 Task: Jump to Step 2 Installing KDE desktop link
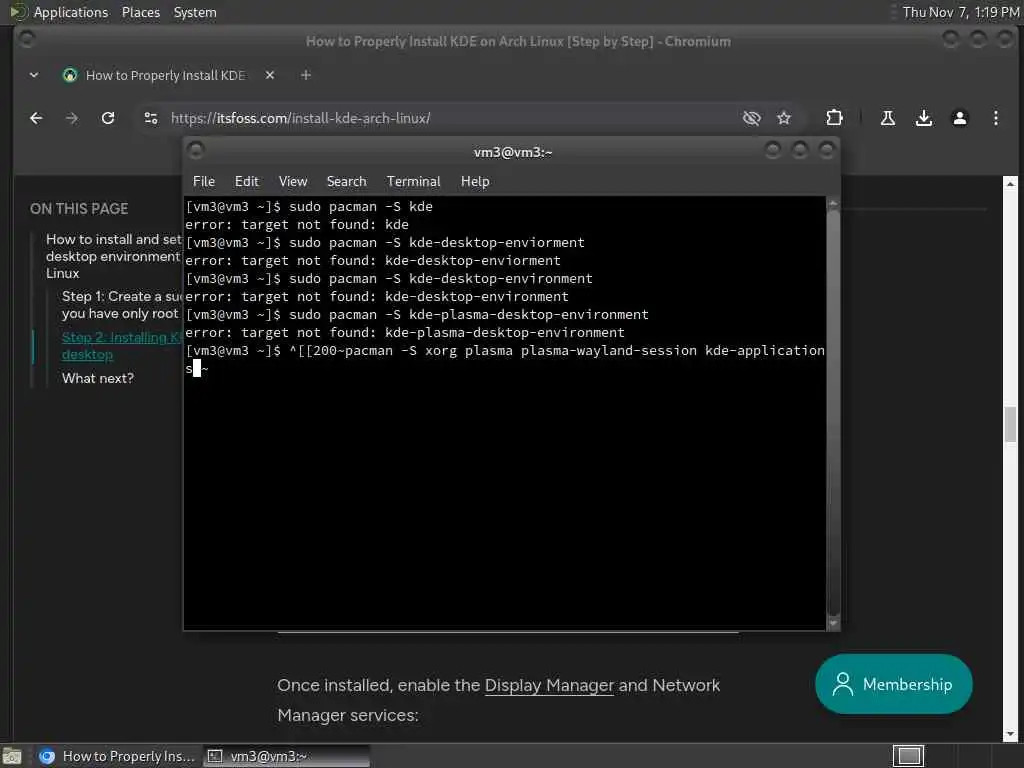120,346
